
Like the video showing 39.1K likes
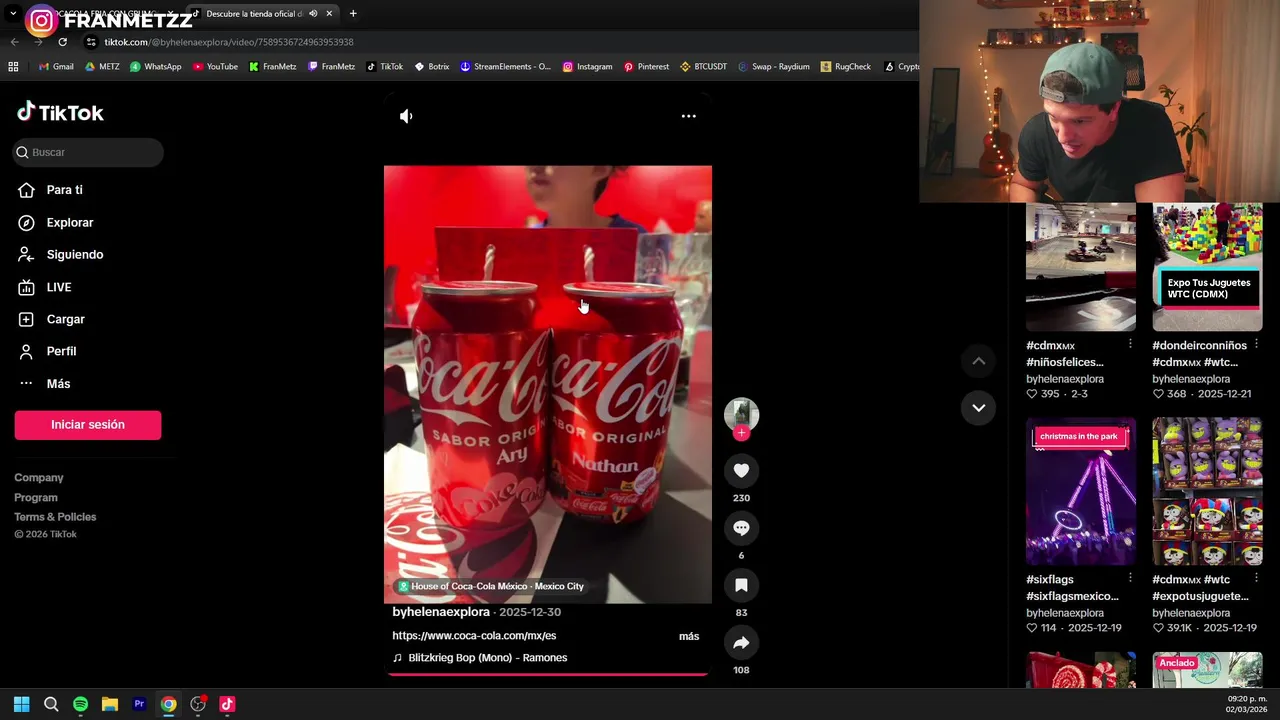point(1158,628)
